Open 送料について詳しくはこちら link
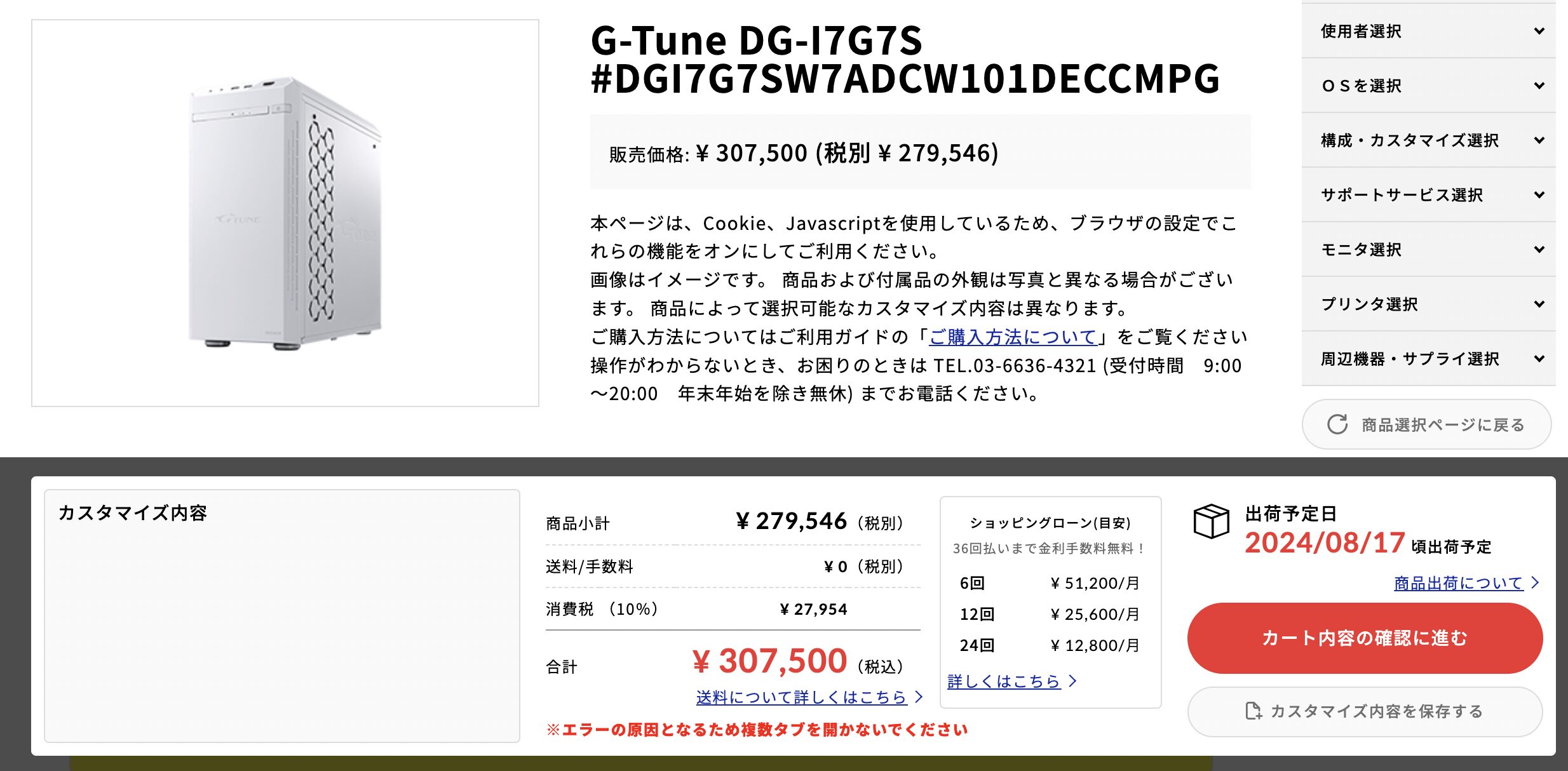Screen dimensions: 1568x771 coord(801,697)
